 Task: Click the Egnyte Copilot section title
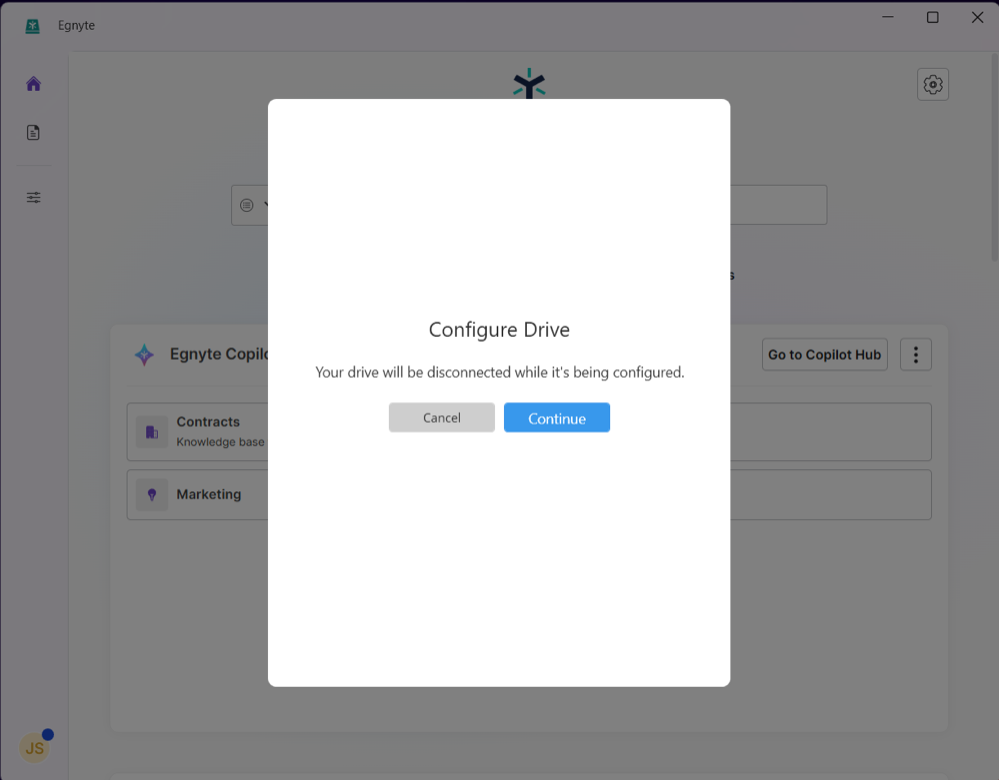tap(219, 354)
